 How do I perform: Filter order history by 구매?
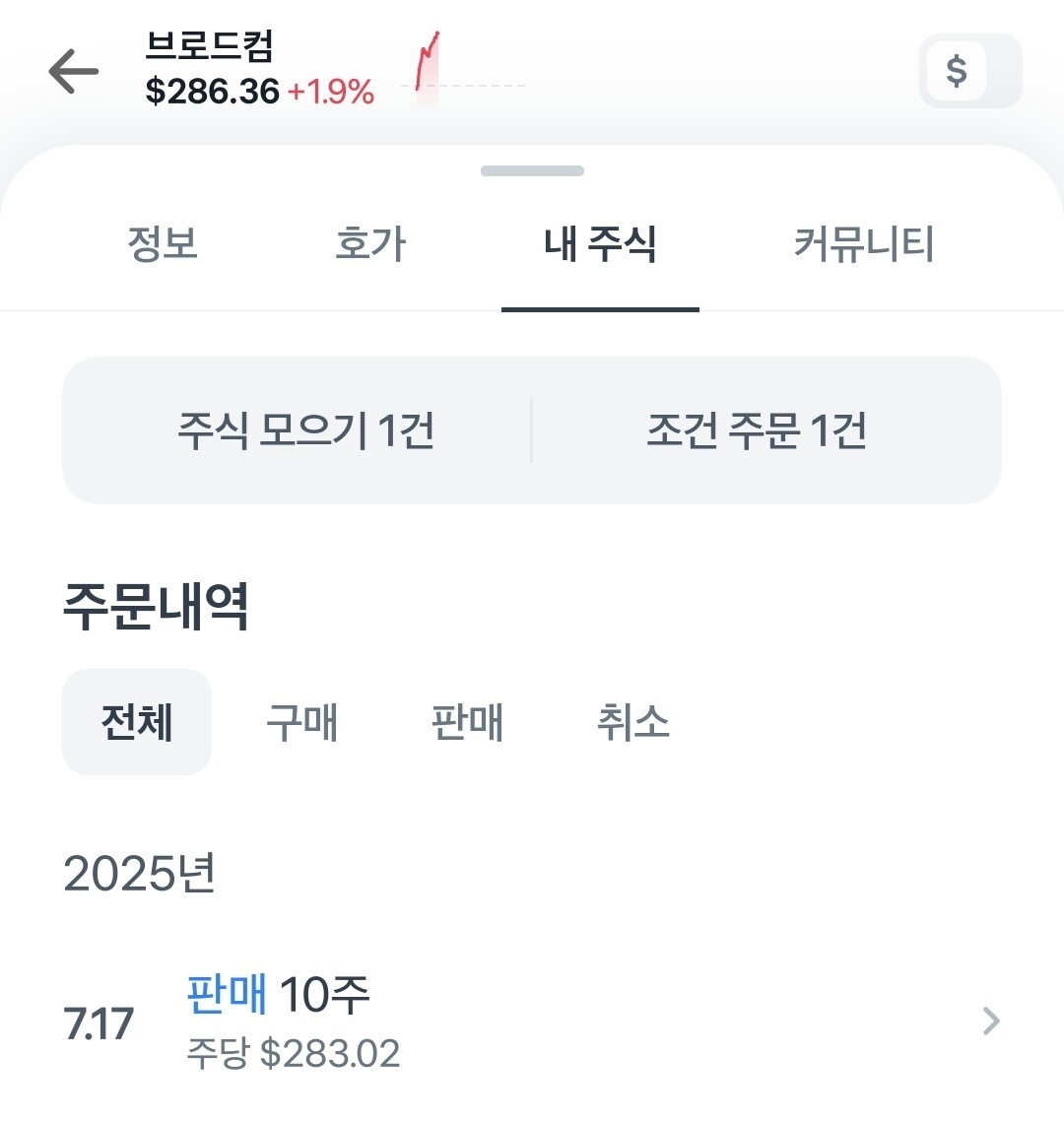302,722
